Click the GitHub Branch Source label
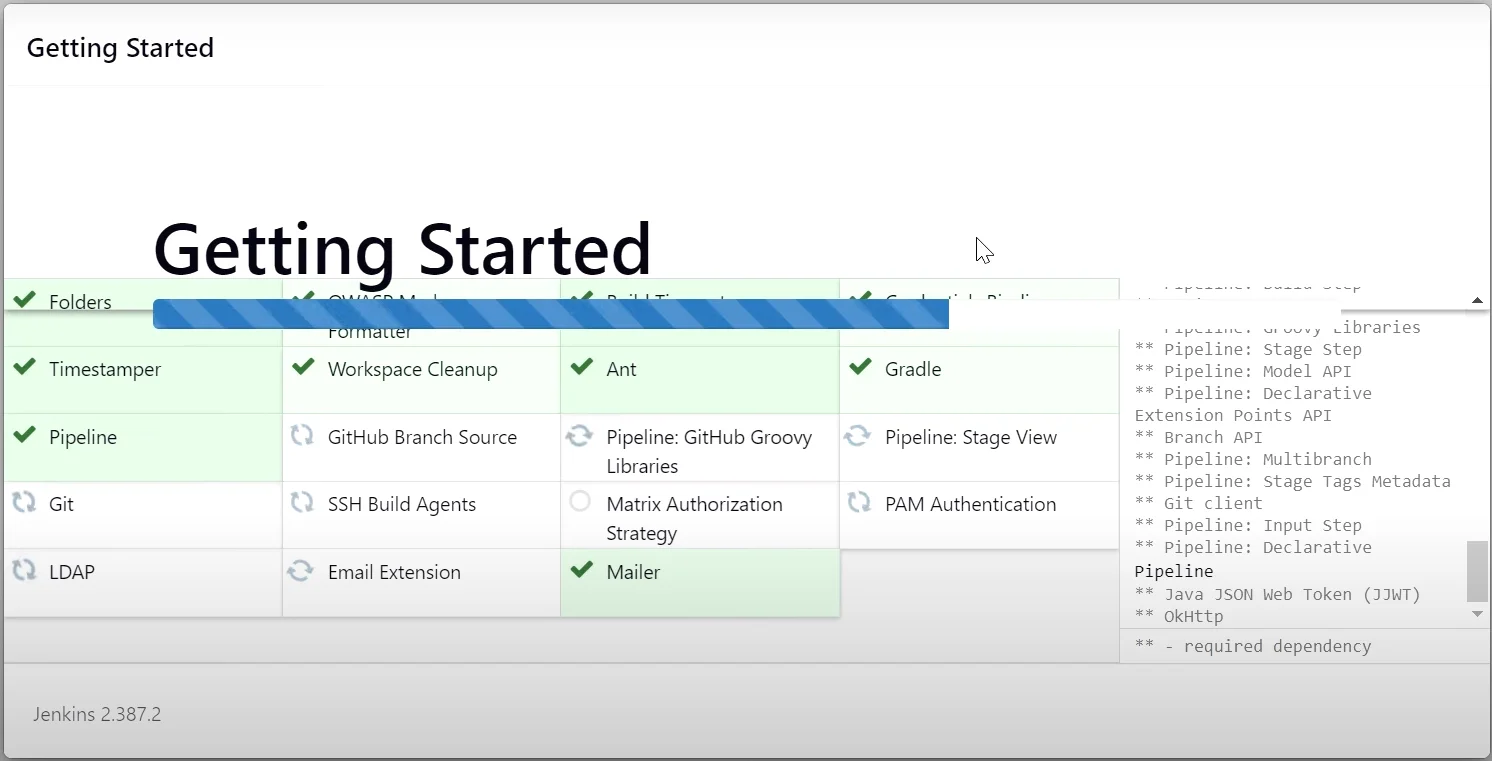The height and width of the screenshot is (761, 1492). [x=422, y=437]
